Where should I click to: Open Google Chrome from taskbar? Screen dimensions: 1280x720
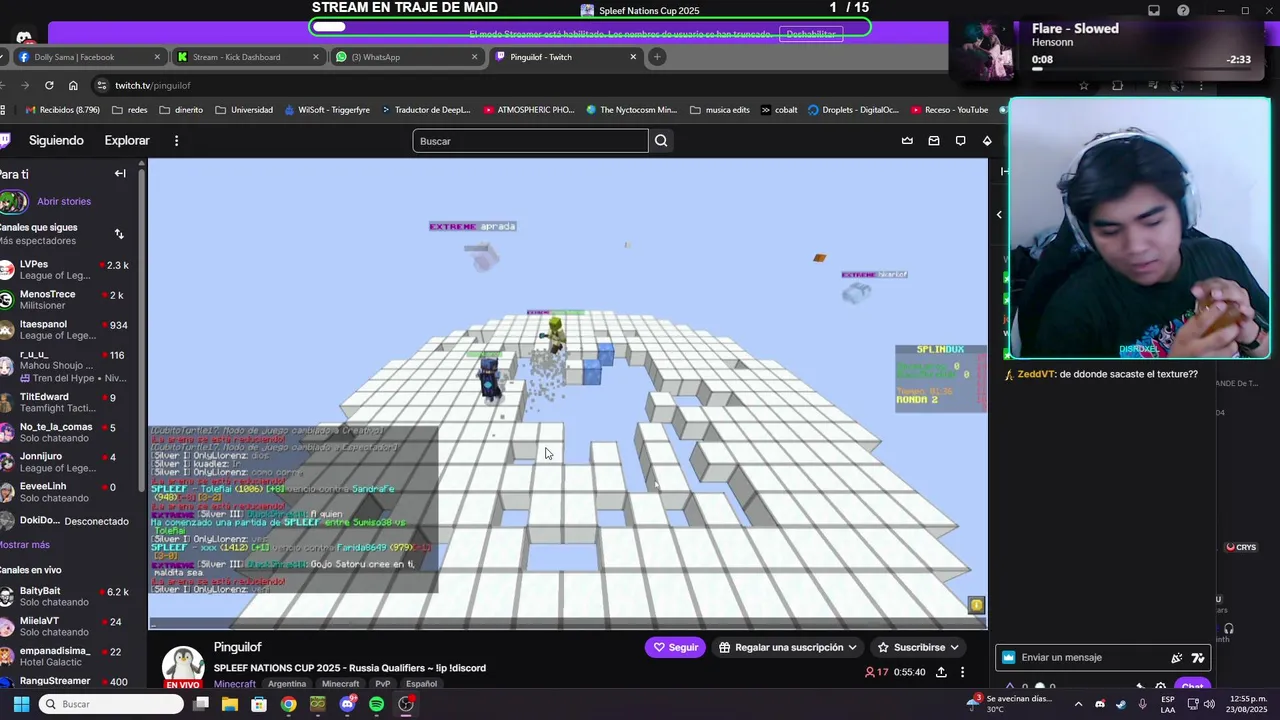click(x=288, y=704)
